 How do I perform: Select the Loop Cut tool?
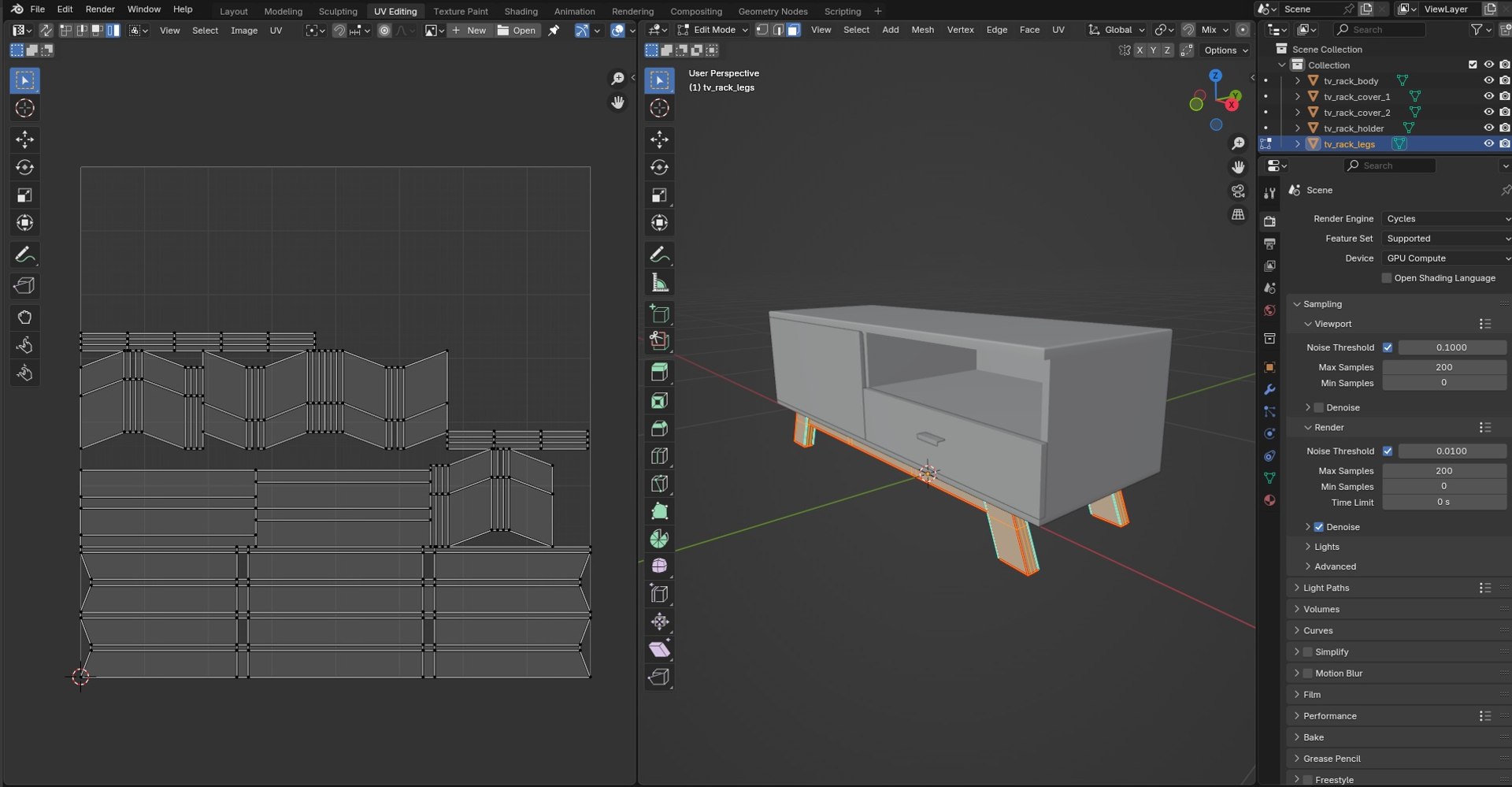659,455
